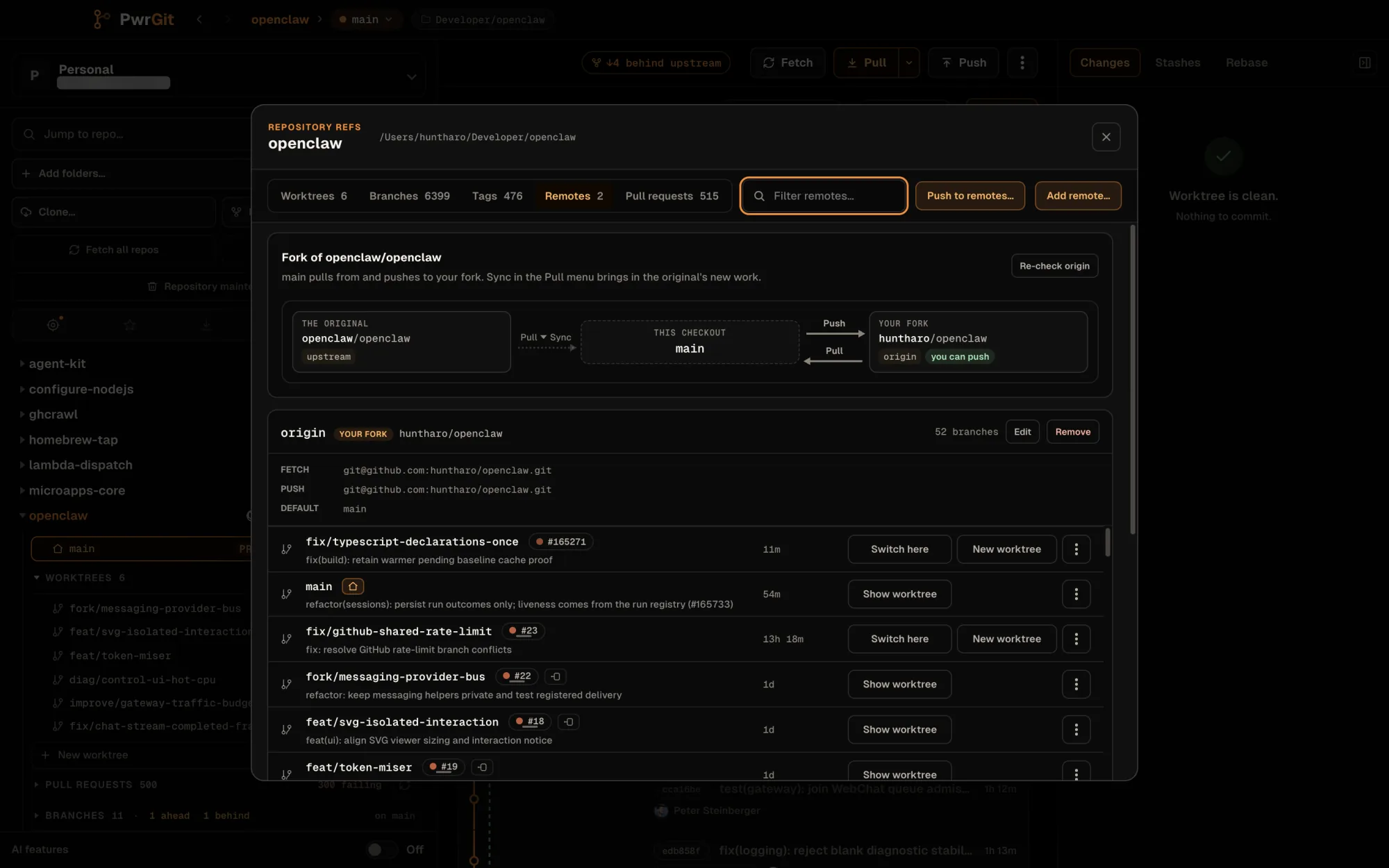Click the target settings icon with orange dot
Image resolution: width=1389 pixels, height=868 pixels.
53,324
